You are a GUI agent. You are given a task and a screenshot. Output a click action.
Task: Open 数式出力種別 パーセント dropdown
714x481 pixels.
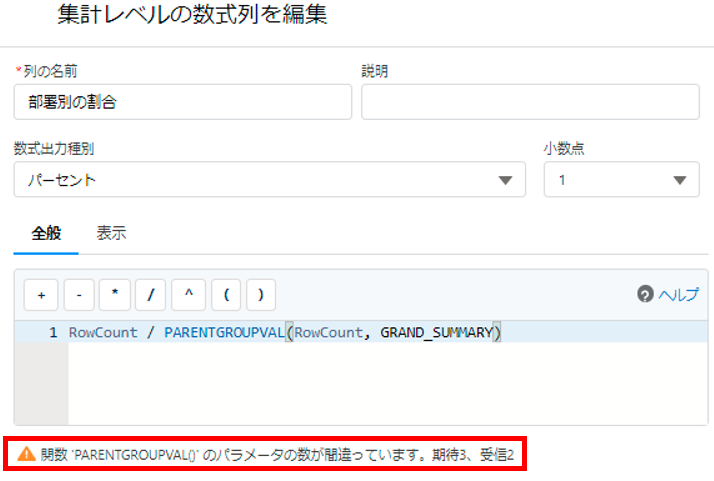point(270,179)
